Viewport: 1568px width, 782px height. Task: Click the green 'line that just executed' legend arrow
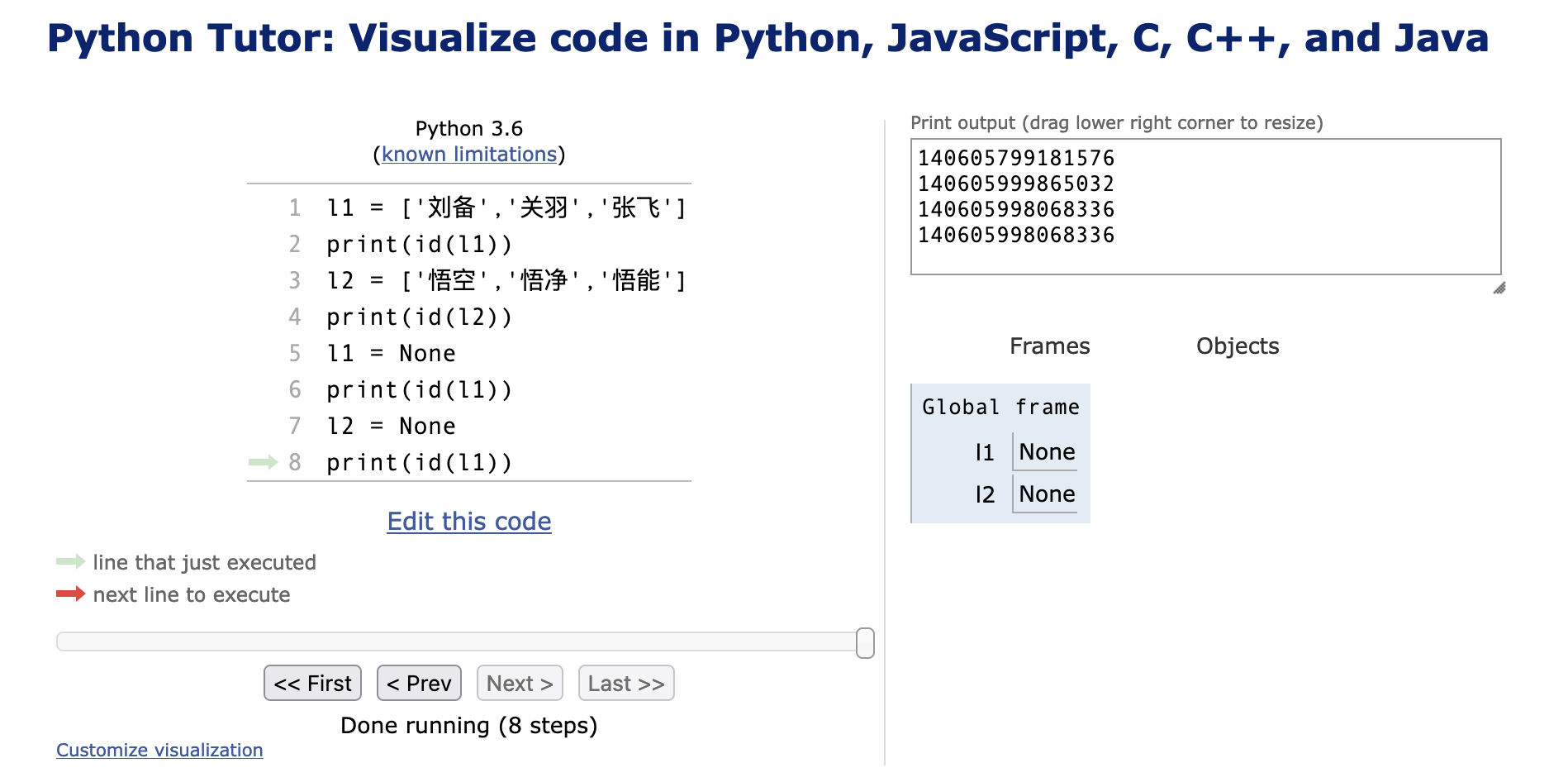pos(70,562)
